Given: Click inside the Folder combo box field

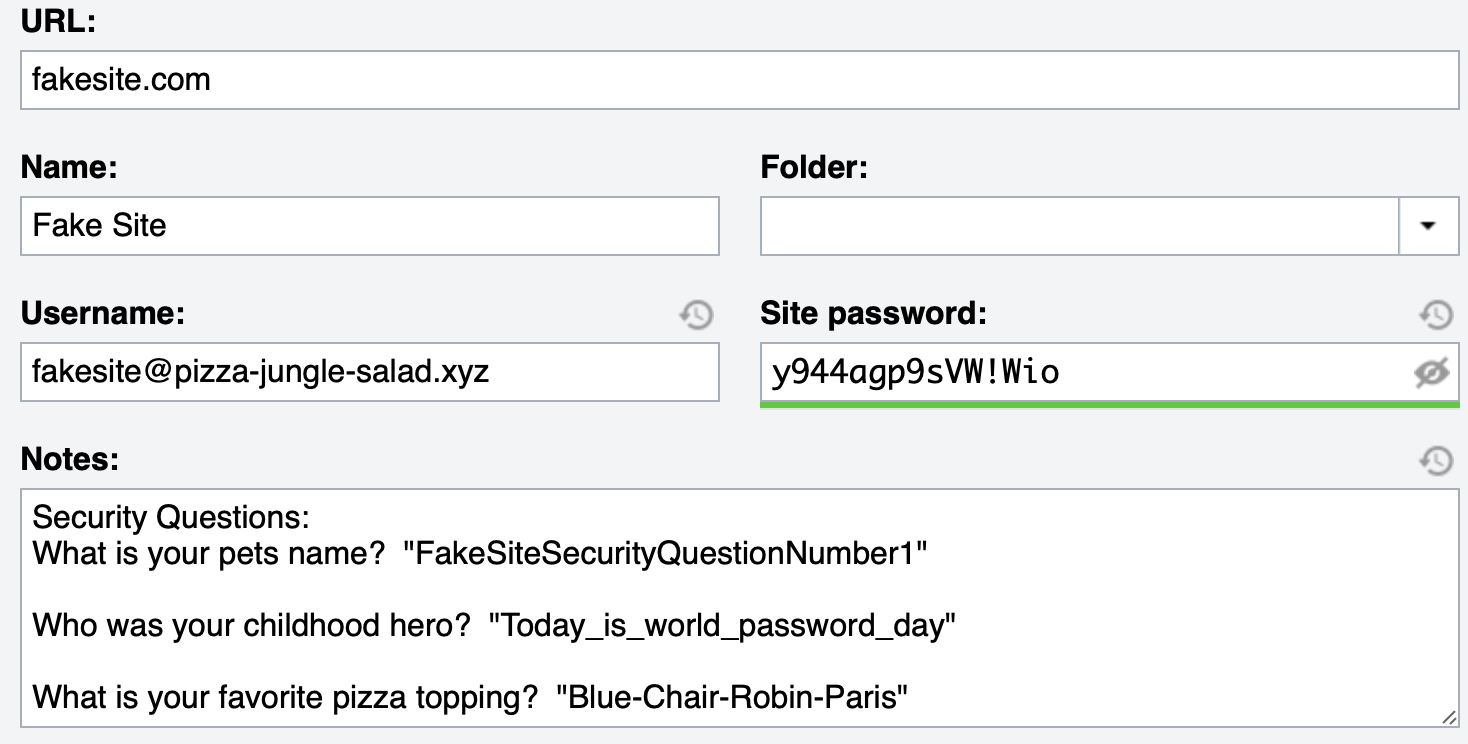Looking at the screenshot, I should click(1080, 226).
